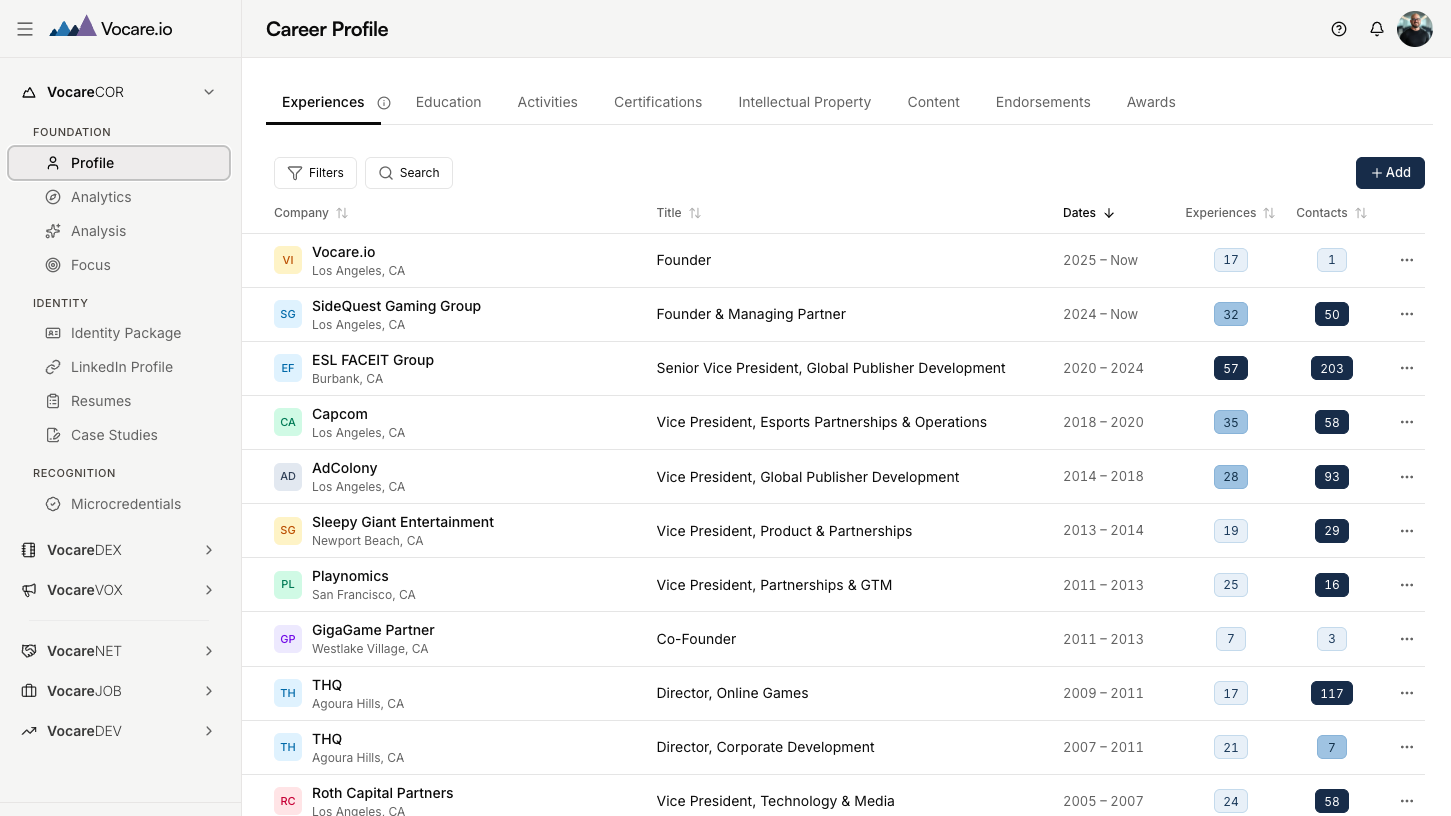The height and width of the screenshot is (816, 1451).
Task: Click the 2013 – 2014 dates cell
Action: 1103,531
